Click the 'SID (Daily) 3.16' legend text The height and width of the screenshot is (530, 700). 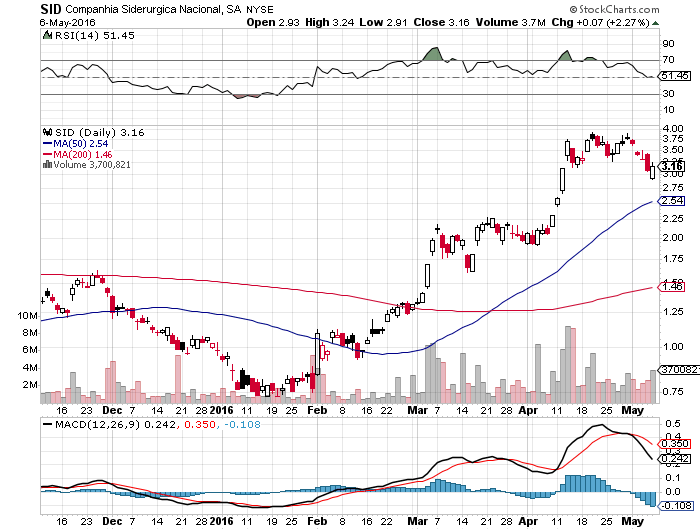click(100, 133)
